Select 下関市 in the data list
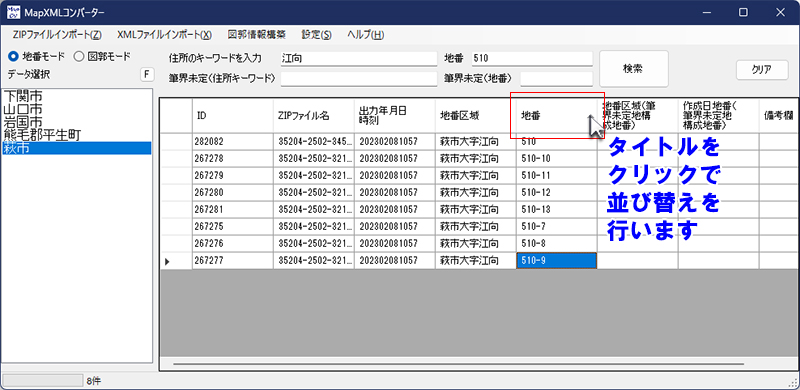800x390 pixels. (77, 96)
